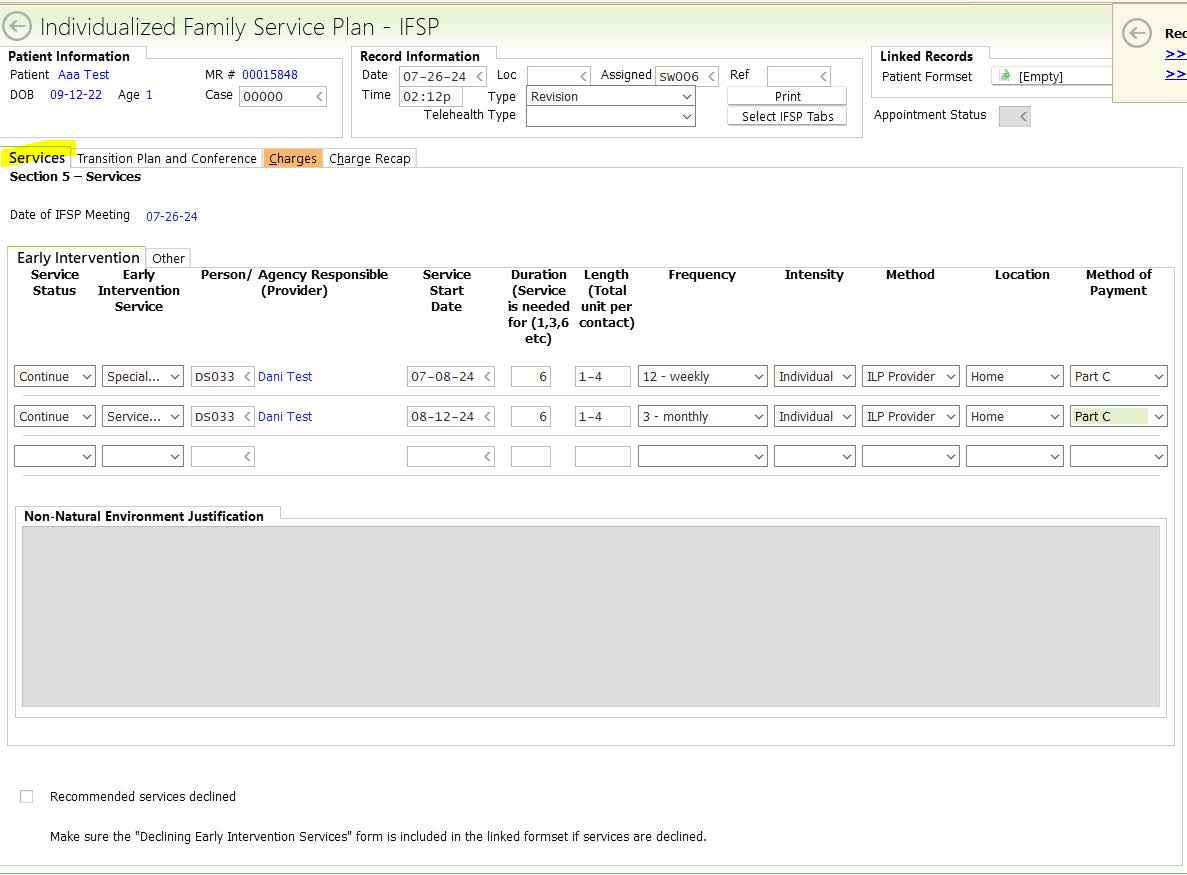Click the Case number lookup arrow
Screen dimensions: 1187x875
319,97
